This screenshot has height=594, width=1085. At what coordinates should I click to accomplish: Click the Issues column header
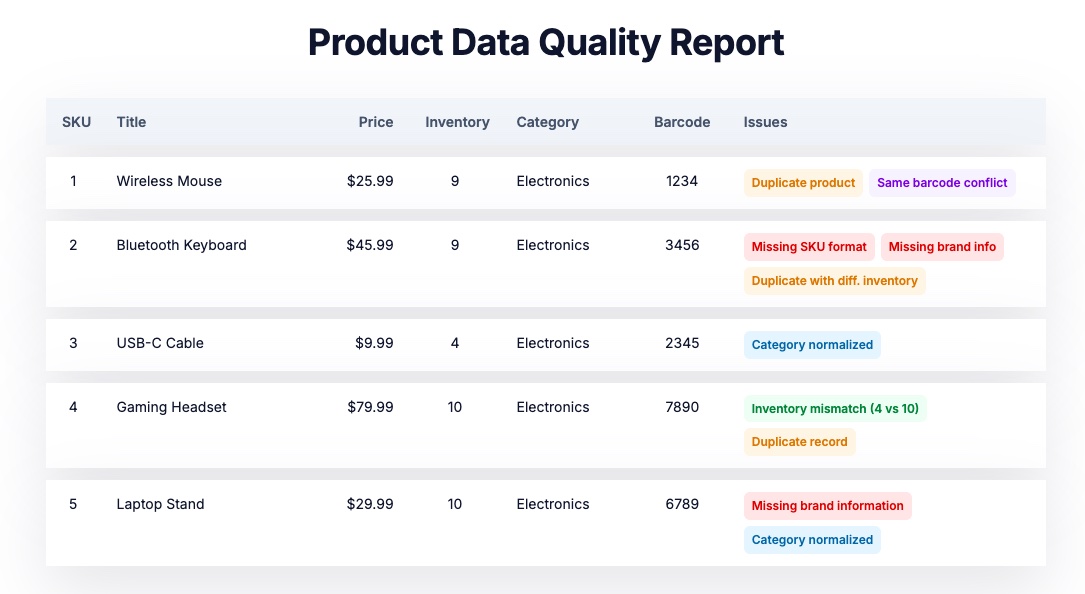click(765, 122)
